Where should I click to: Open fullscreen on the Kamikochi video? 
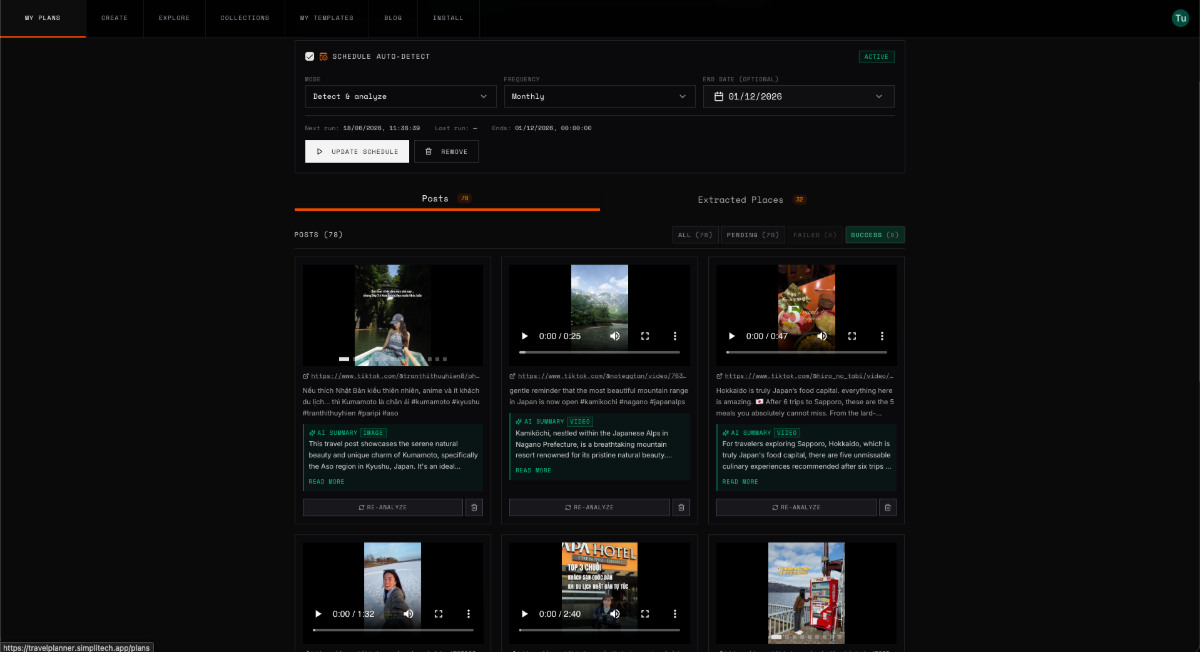point(645,336)
